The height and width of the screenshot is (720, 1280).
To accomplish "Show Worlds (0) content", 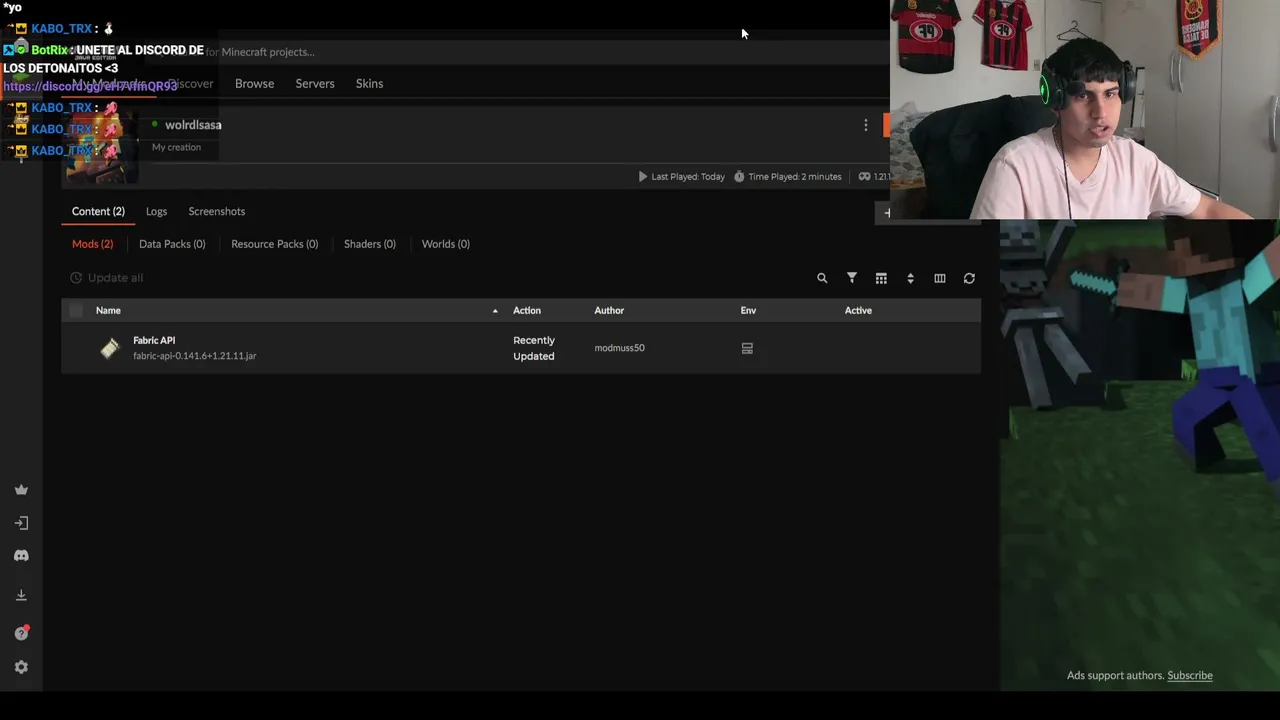I will (446, 244).
